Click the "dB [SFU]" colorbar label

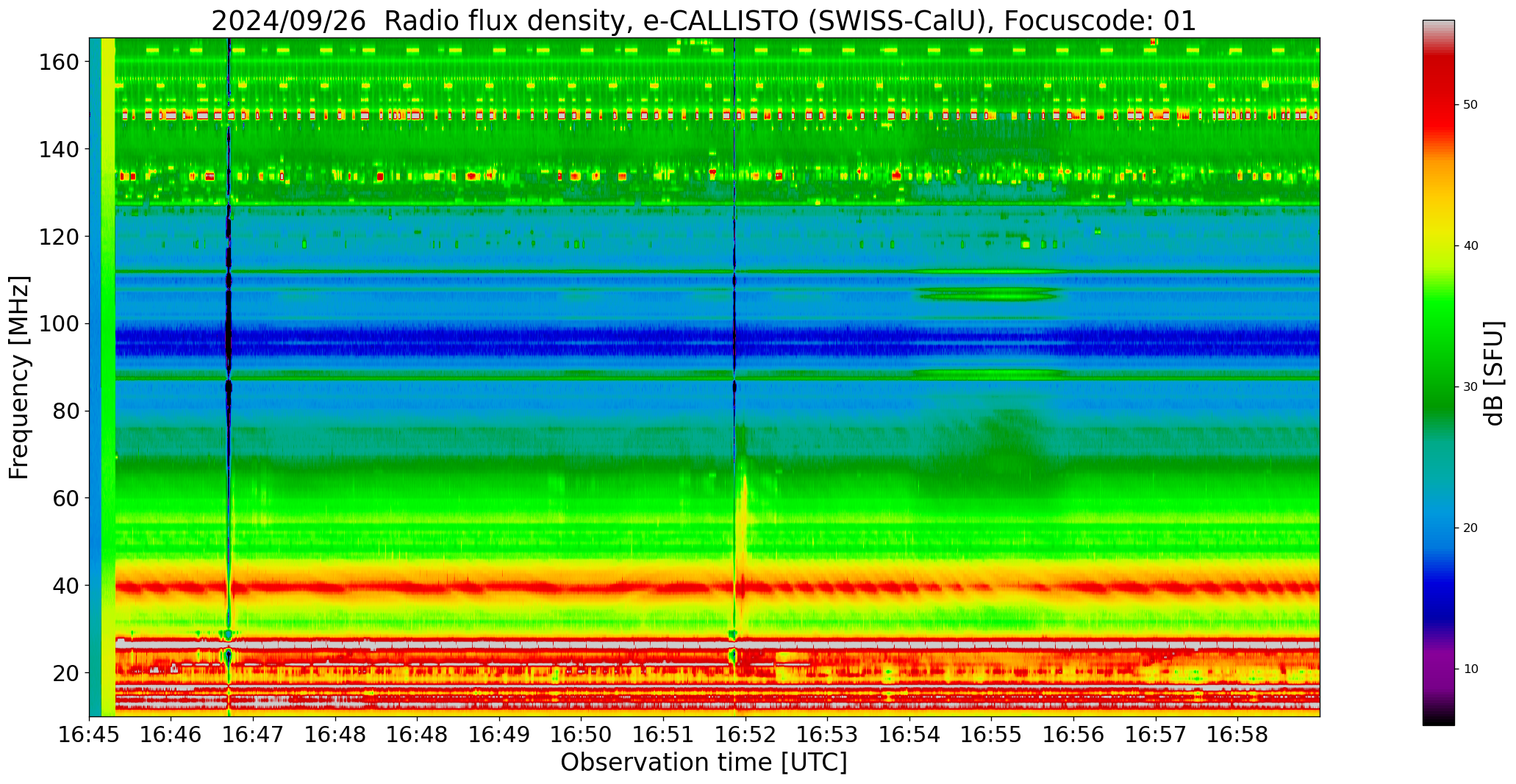click(1493, 373)
